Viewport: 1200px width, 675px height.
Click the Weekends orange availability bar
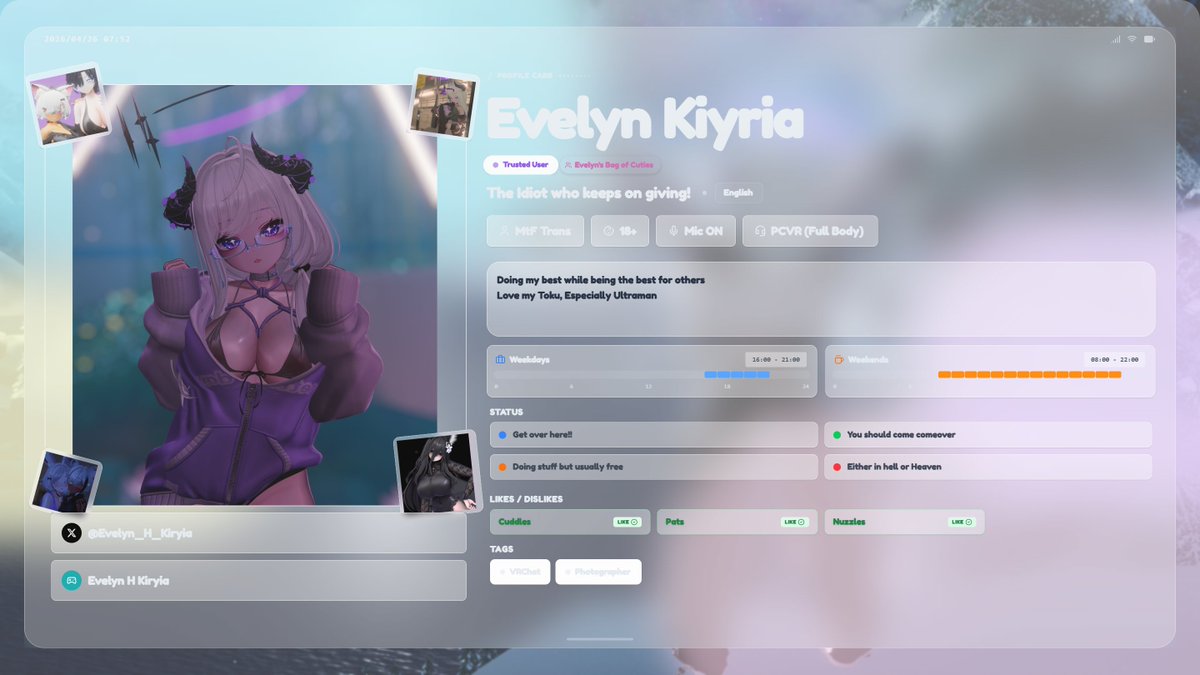tap(1030, 375)
